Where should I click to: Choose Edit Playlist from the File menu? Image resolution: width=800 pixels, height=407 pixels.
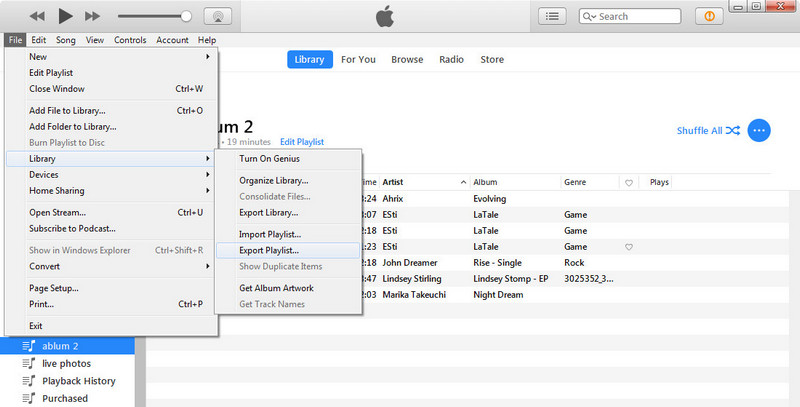coord(111,72)
